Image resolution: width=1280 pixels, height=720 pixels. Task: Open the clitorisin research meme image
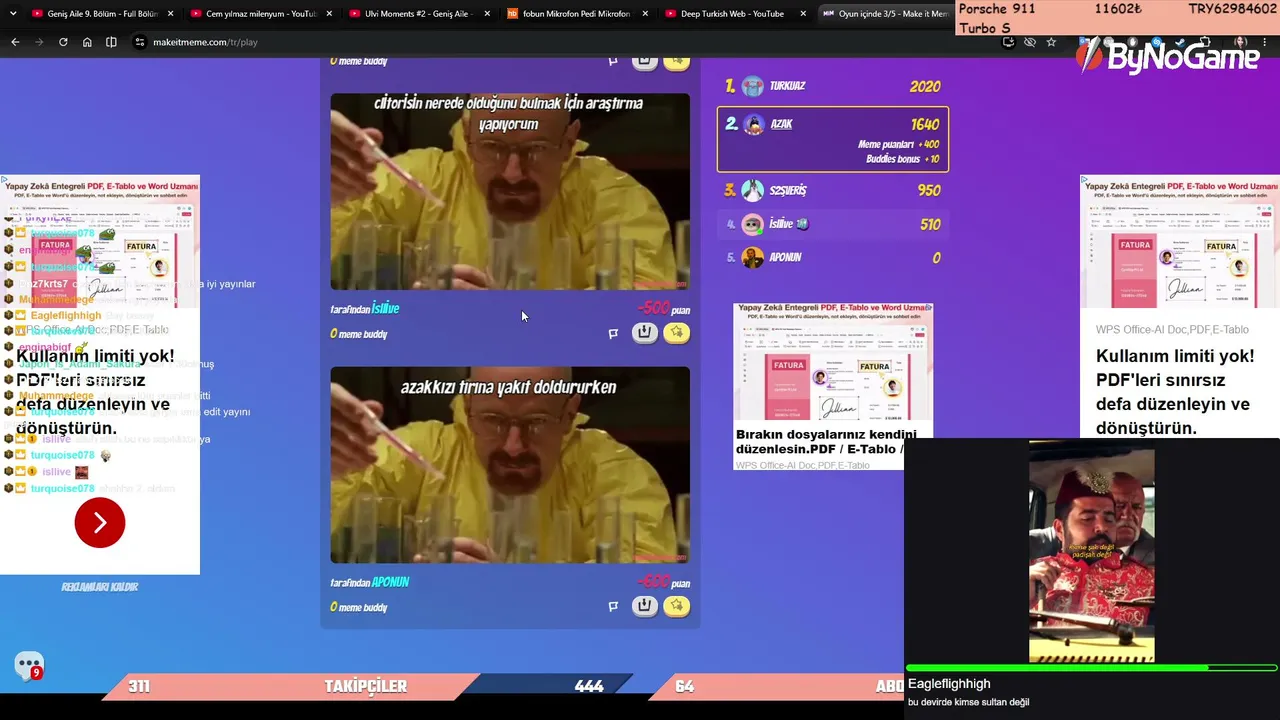pyautogui.click(x=510, y=192)
